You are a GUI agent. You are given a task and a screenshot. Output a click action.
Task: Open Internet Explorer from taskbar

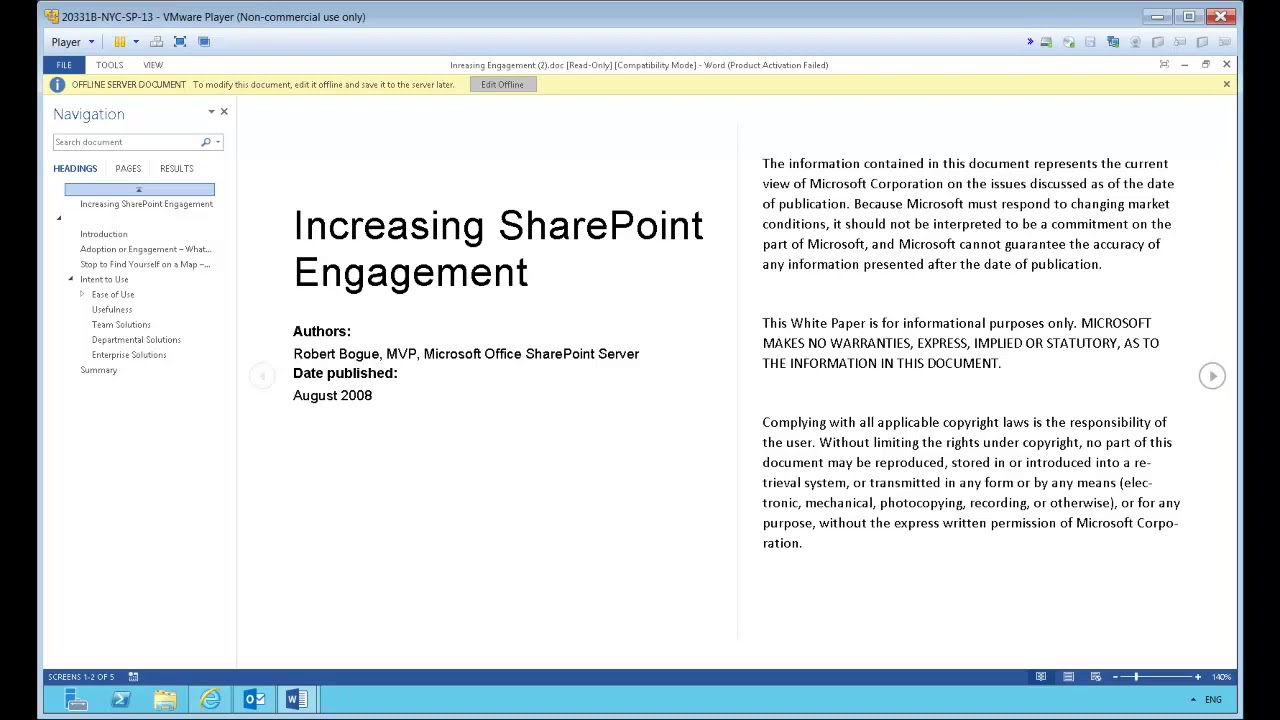210,700
